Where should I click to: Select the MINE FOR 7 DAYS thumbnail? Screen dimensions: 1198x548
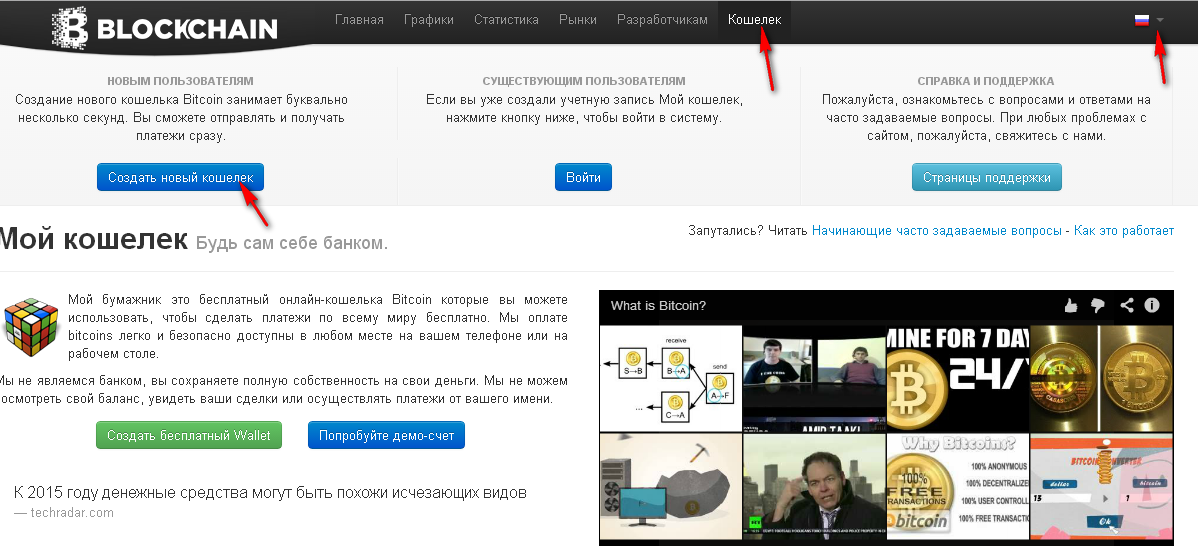coord(957,378)
